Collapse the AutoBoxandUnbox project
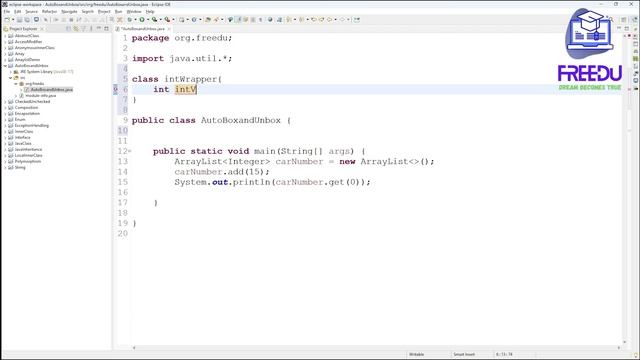The height and width of the screenshot is (360, 640). pos(5,66)
